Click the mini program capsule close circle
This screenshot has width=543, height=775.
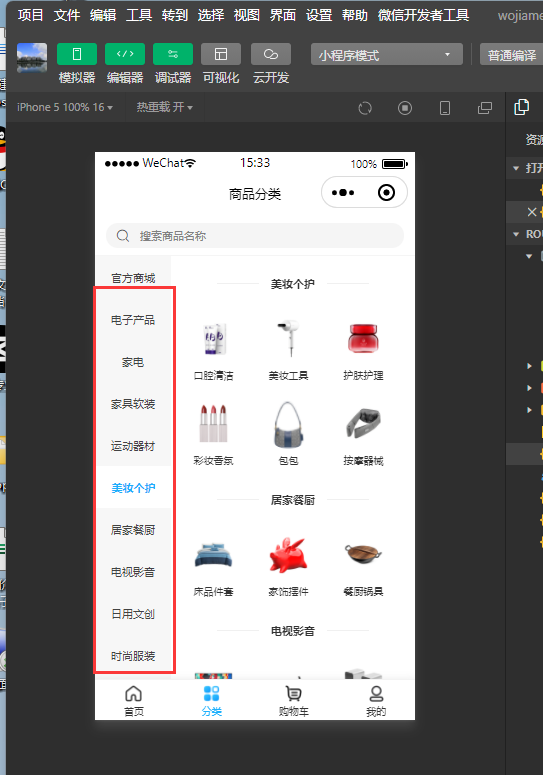(x=386, y=193)
